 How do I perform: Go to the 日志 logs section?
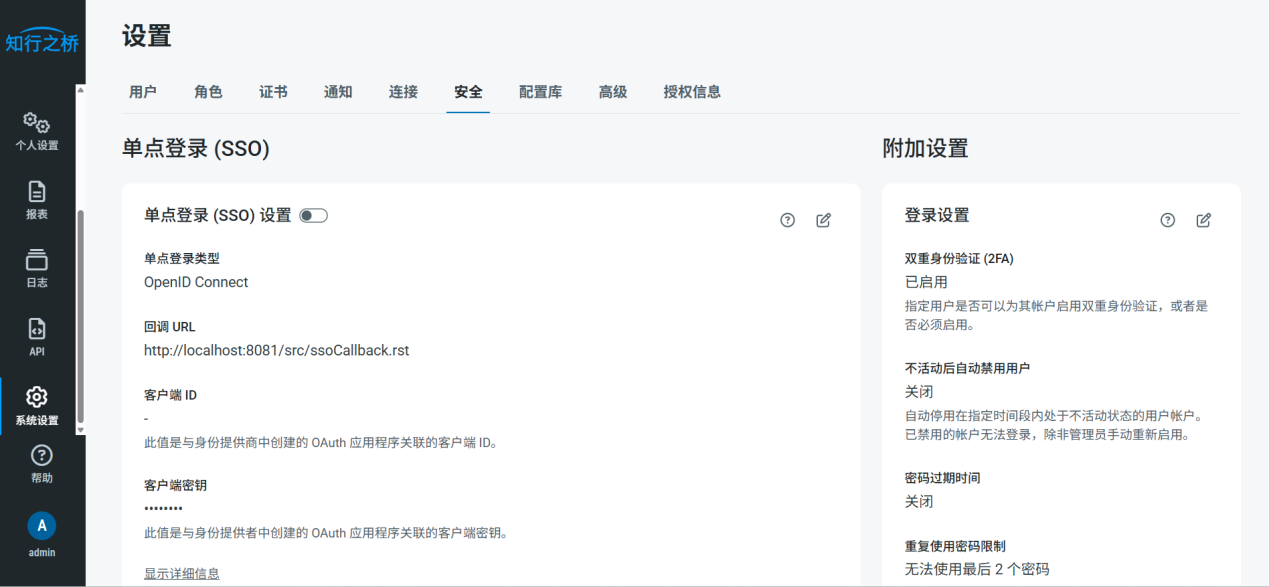(37, 268)
